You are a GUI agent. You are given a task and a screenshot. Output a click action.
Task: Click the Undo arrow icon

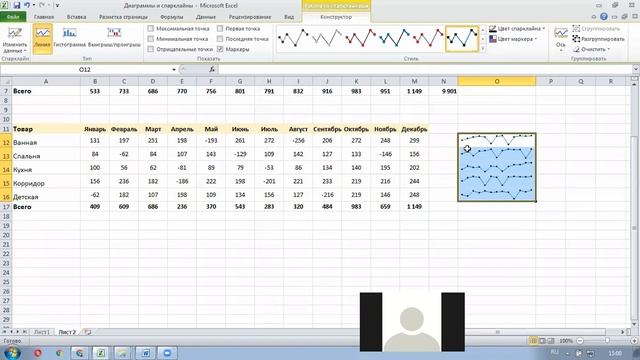(27, 5)
